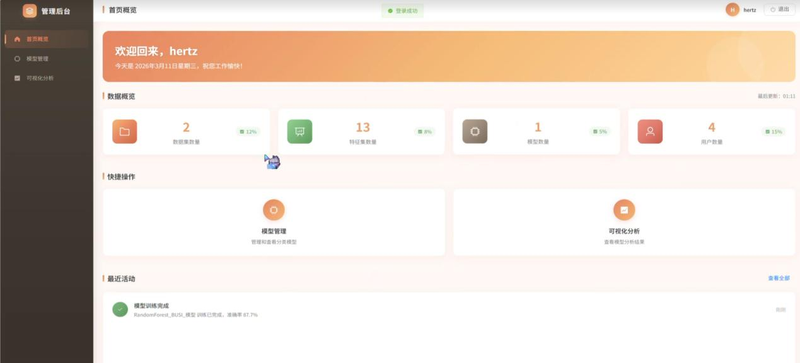Open the 可视化分析 quick action card

[624, 223]
